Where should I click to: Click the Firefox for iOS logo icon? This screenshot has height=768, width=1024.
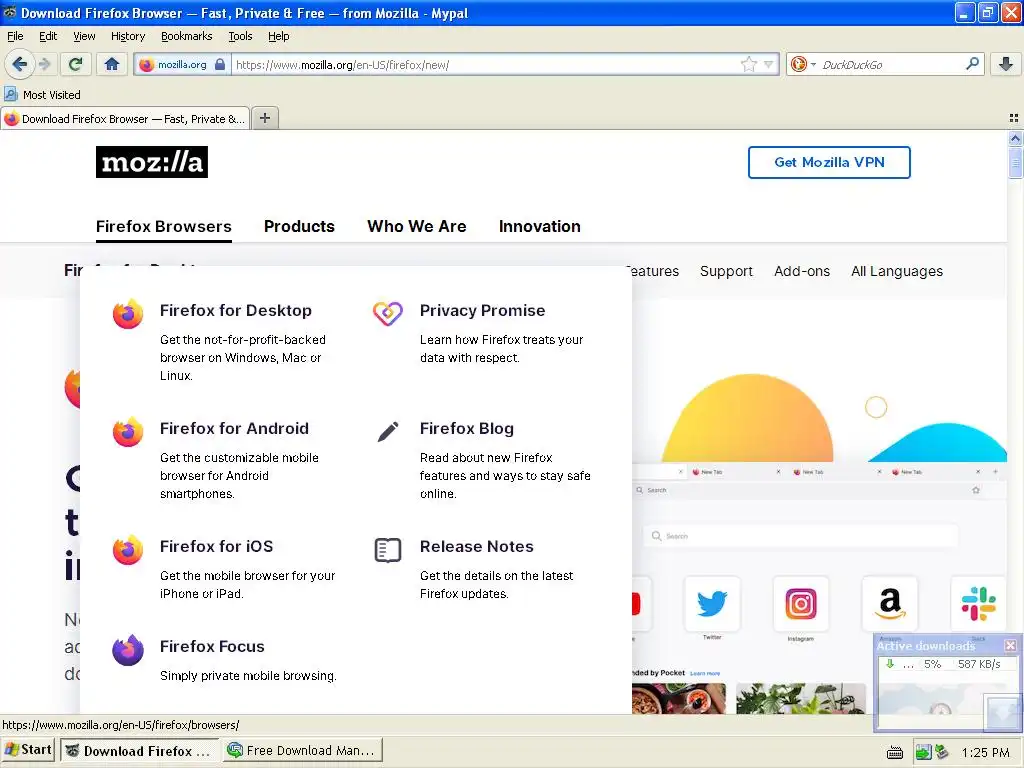pyautogui.click(x=127, y=550)
